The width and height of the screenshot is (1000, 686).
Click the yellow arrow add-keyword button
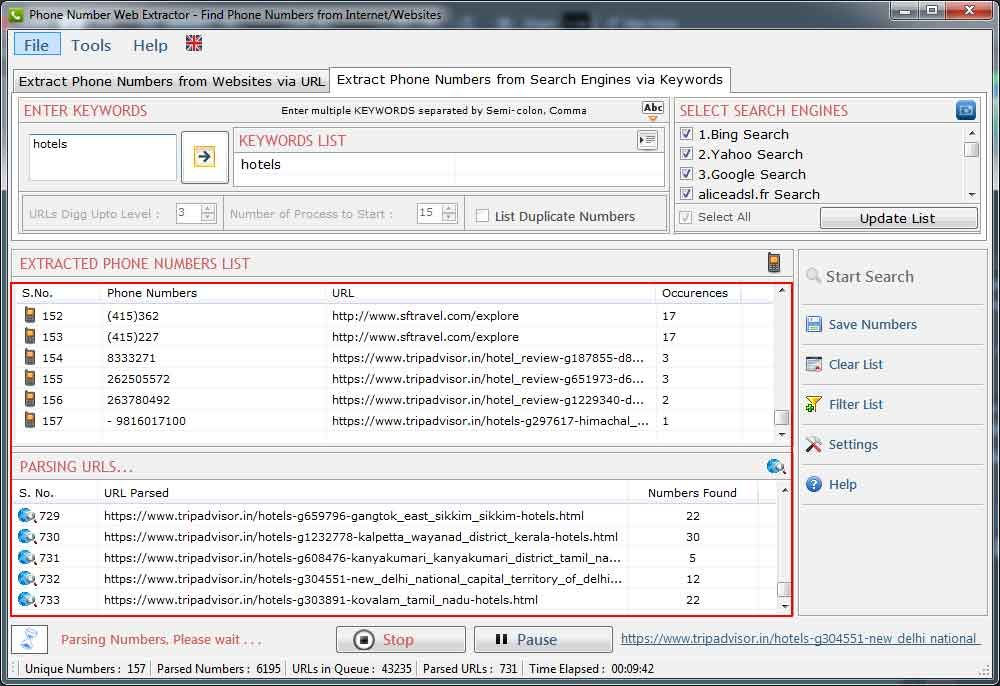pos(204,157)
